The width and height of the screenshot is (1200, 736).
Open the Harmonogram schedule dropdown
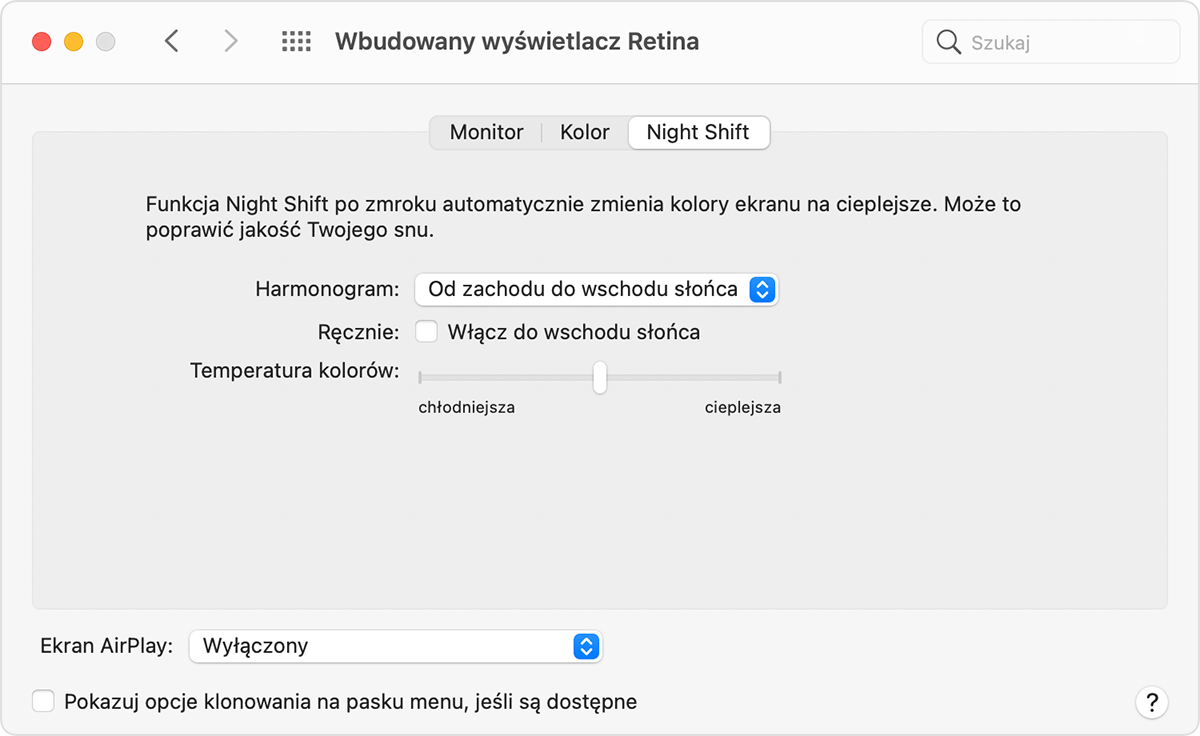(x=596, y=289)
